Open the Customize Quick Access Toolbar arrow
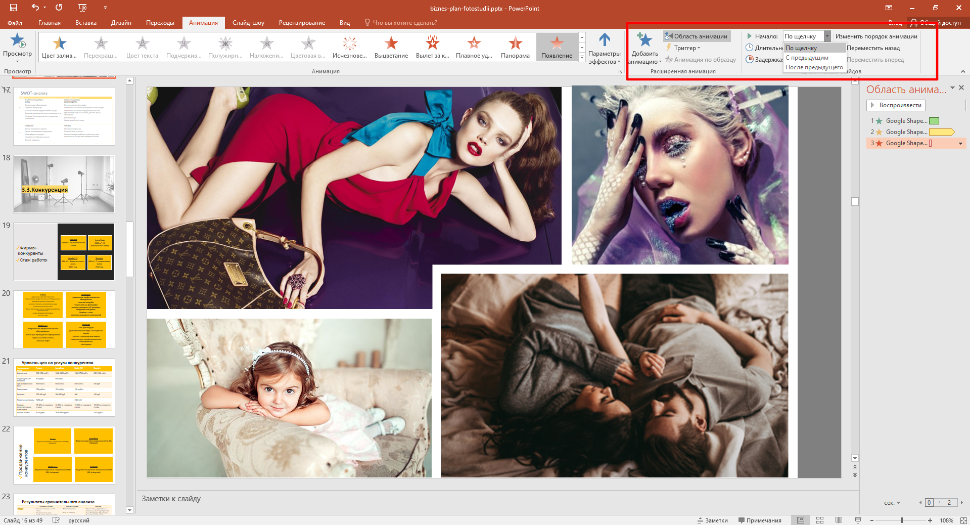The image size is (970, 525). pos(105,7)
